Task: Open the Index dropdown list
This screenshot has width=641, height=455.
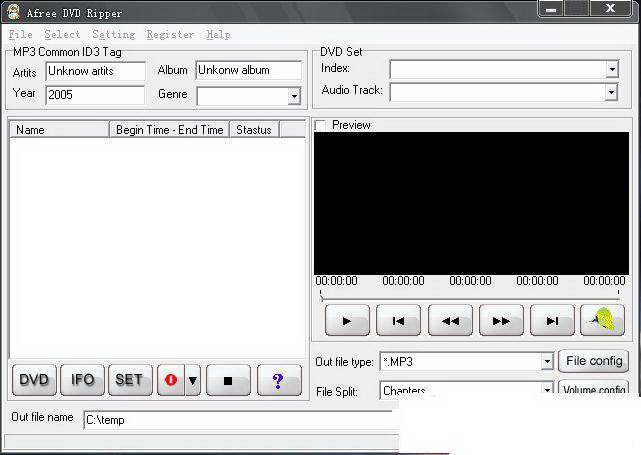Action: click(x=612, y=69)
